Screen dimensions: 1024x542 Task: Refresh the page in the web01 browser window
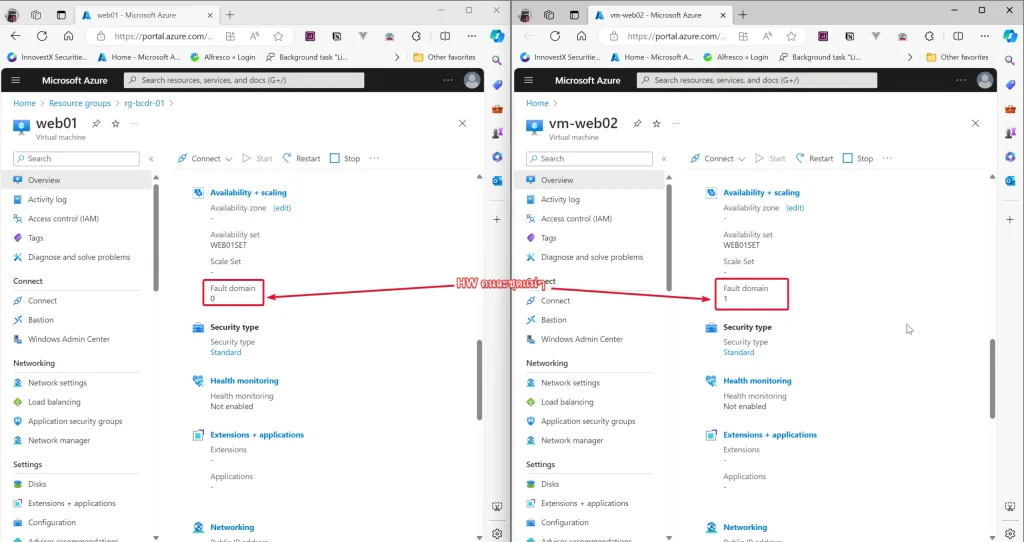42,36
